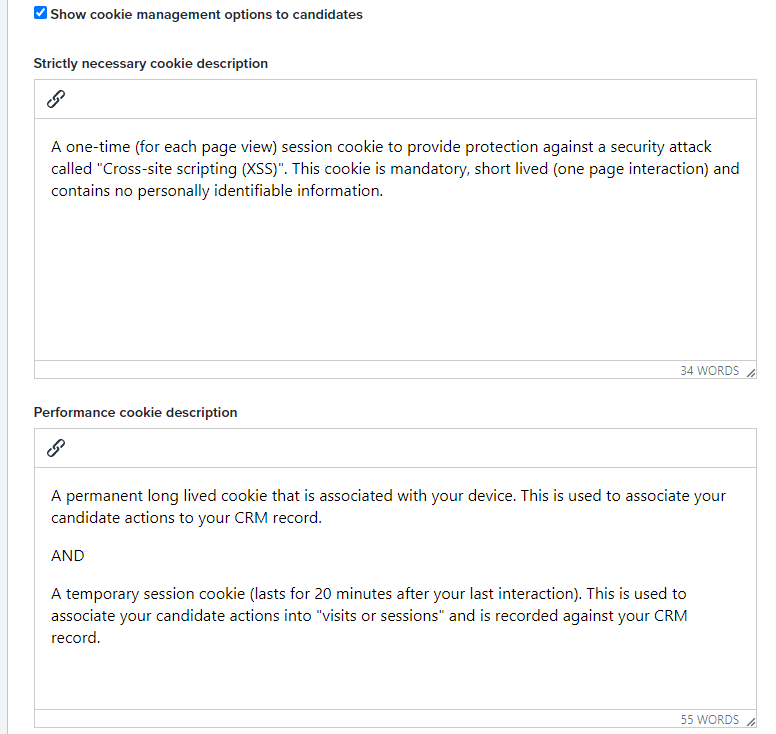776x734 pixels.
Task: Place cursor in 'temporary session cookie' paragraph
Action: click(369, 615)
